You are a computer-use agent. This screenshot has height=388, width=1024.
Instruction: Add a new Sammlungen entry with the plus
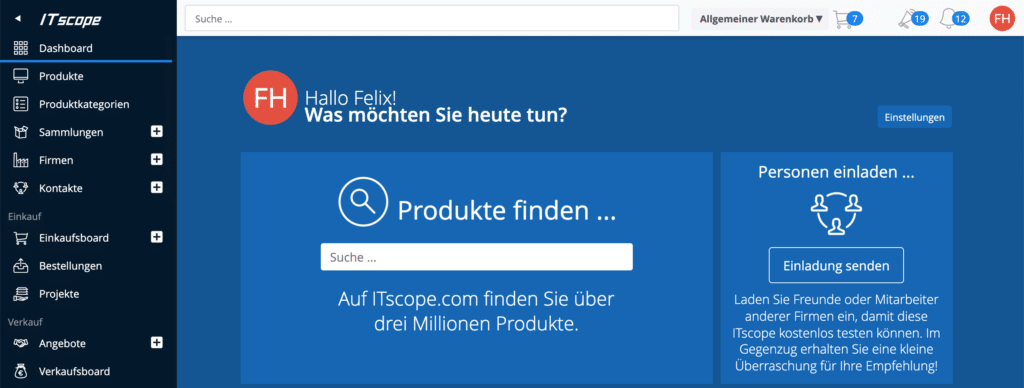[x=157, y=132]
